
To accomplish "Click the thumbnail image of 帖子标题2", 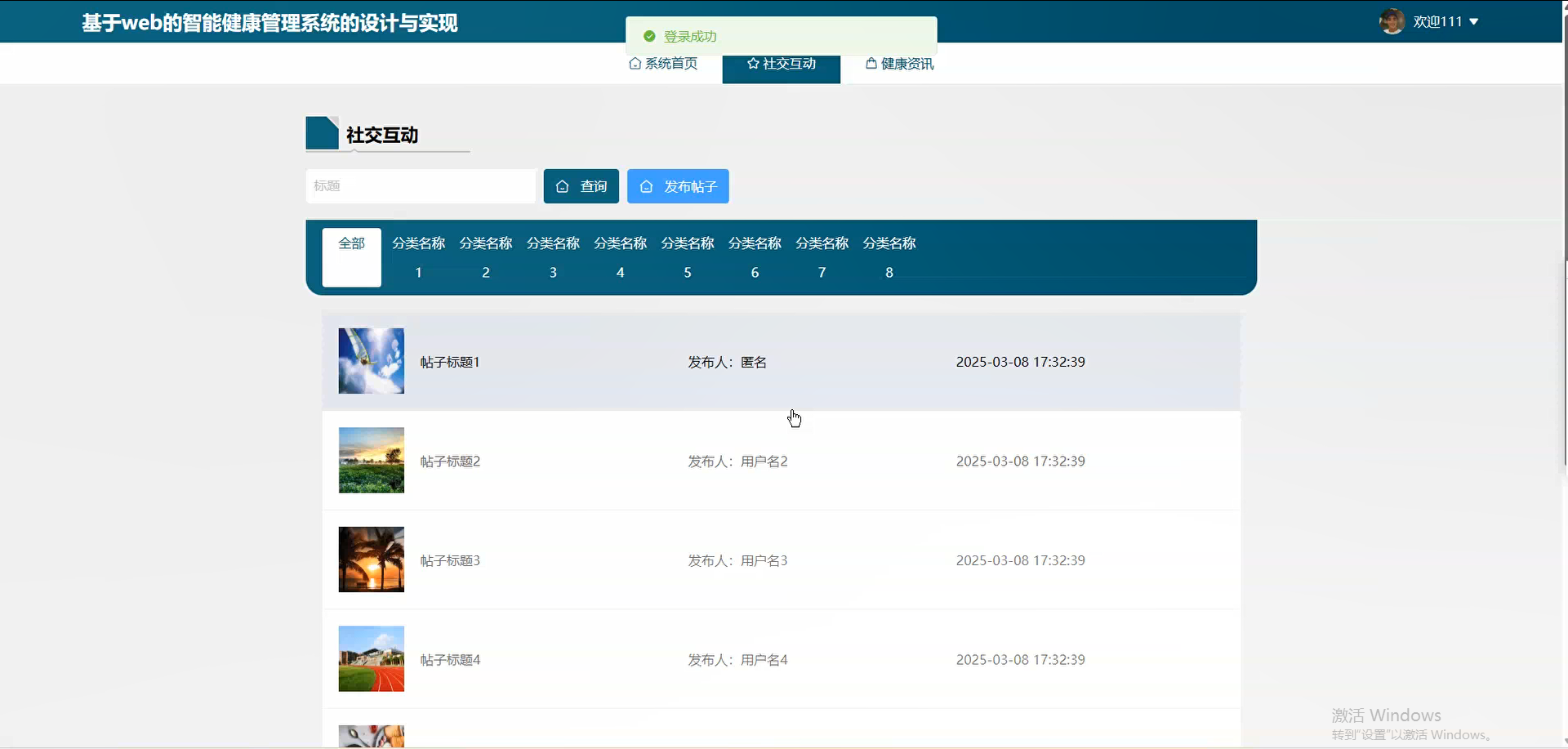I will pos(371,460).
